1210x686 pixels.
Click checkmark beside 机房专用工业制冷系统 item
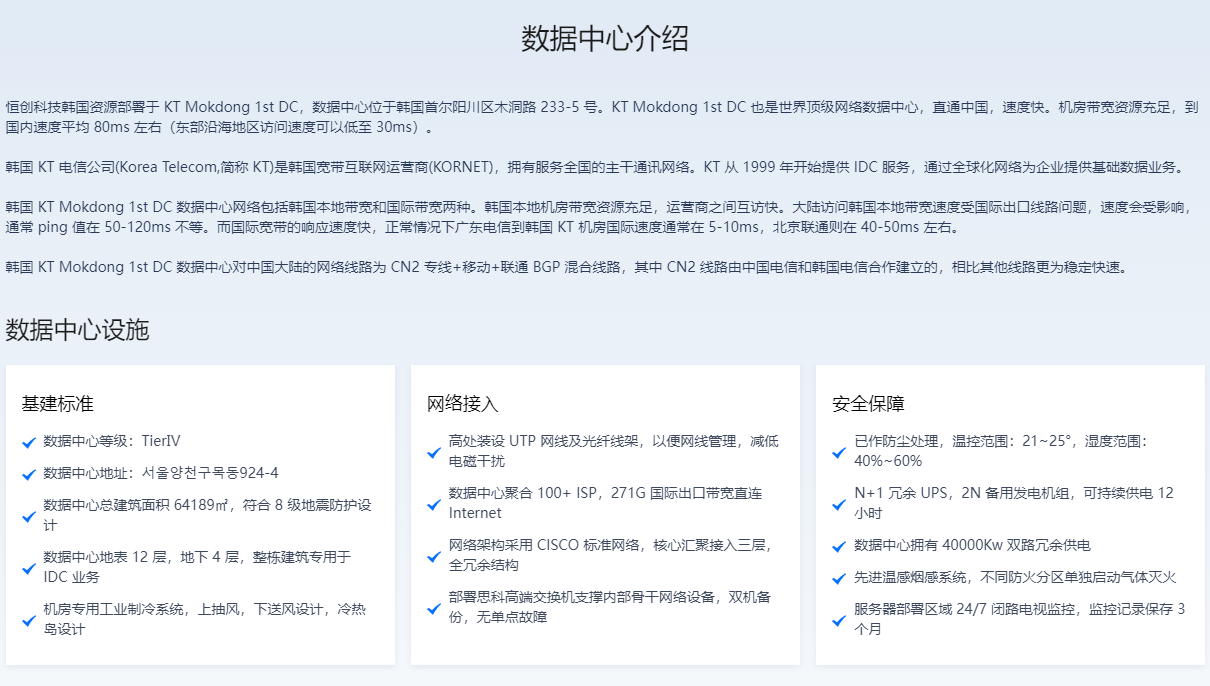point(29,619)
